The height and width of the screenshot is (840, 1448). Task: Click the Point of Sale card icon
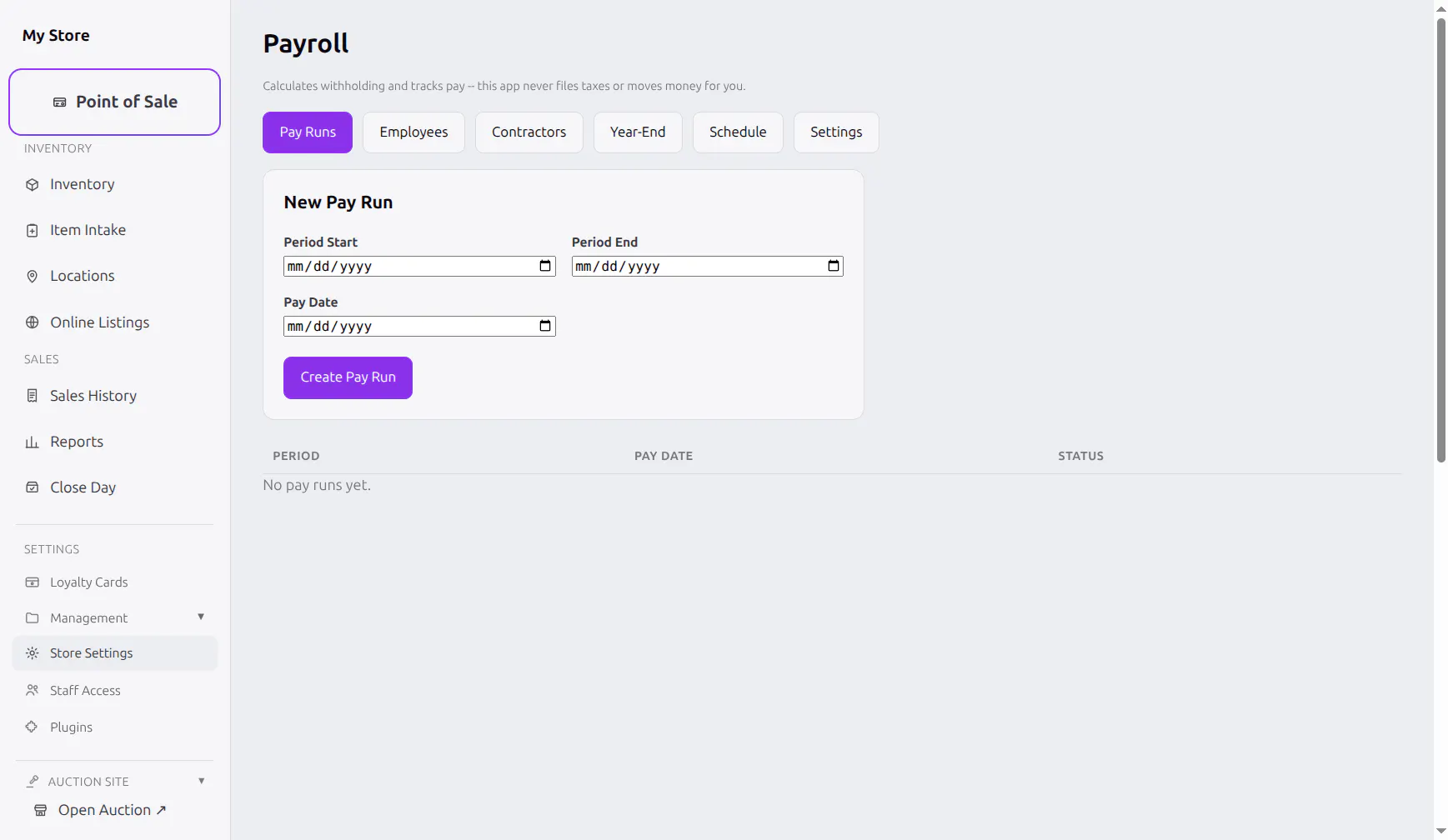coord(59,102)
